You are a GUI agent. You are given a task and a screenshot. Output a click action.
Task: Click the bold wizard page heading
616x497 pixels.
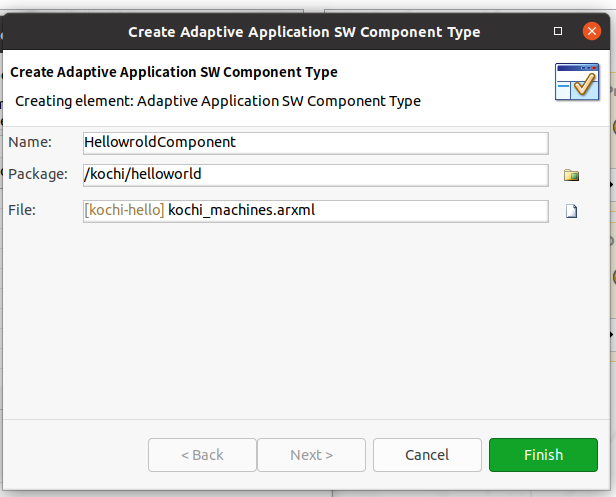174,72
